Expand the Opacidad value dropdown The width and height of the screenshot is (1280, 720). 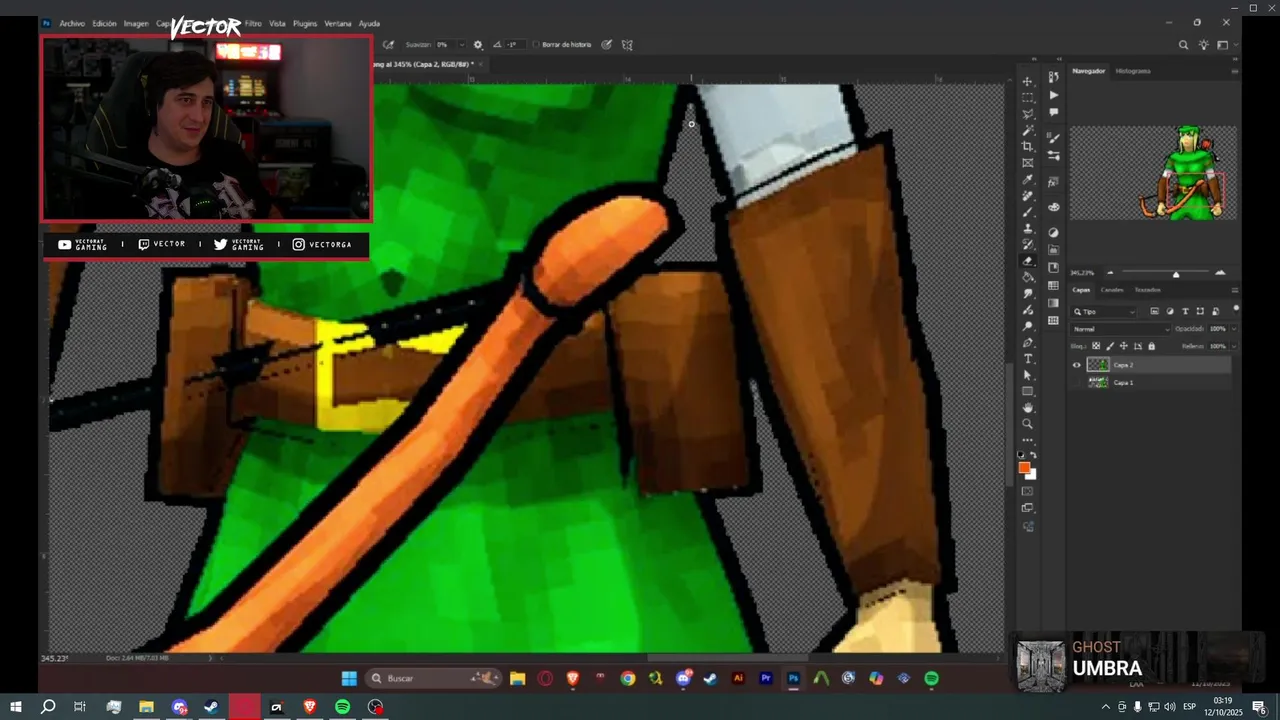click(x=1234, y=329)
